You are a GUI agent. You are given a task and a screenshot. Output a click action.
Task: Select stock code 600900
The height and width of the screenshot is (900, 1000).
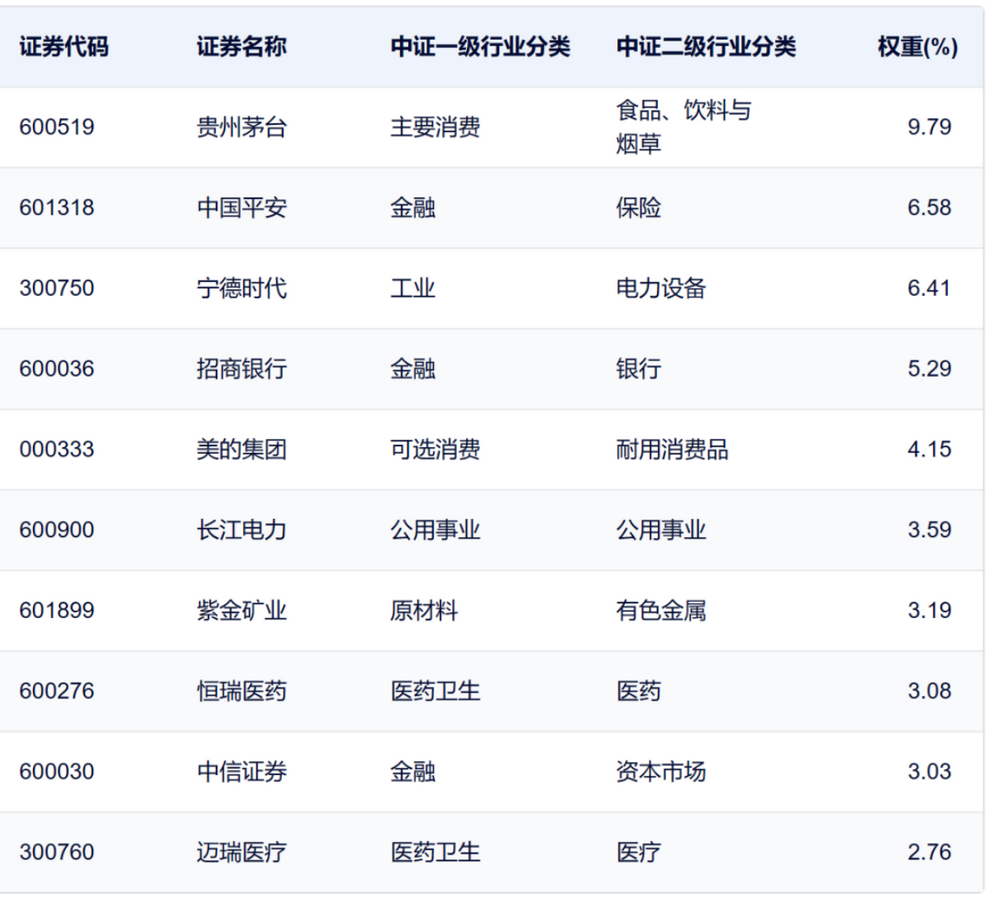[x=57, y=530]
